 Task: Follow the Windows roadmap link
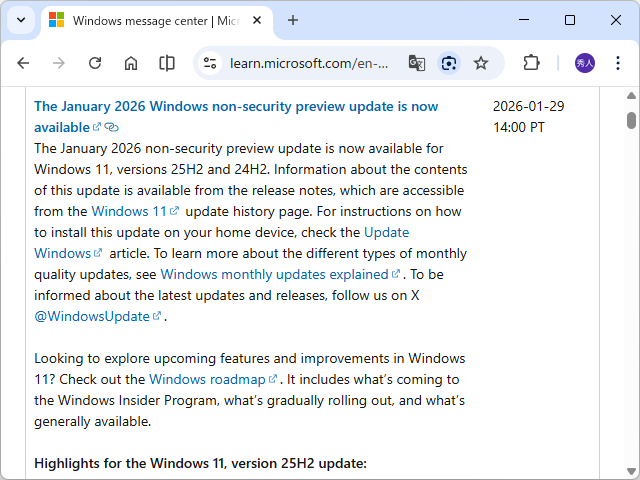(207, 379)
